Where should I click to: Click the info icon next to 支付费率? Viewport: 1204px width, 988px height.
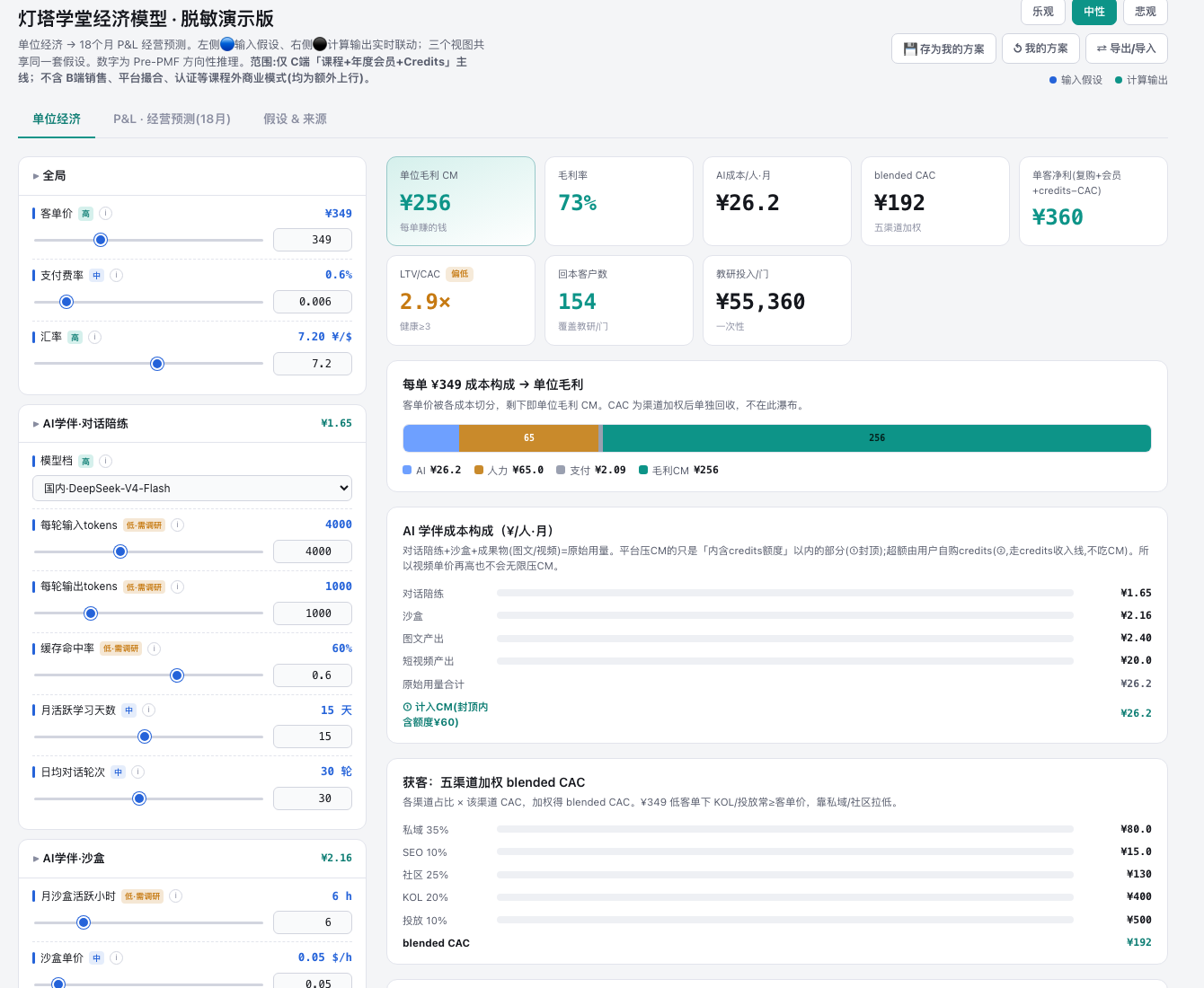click(116, 275)
